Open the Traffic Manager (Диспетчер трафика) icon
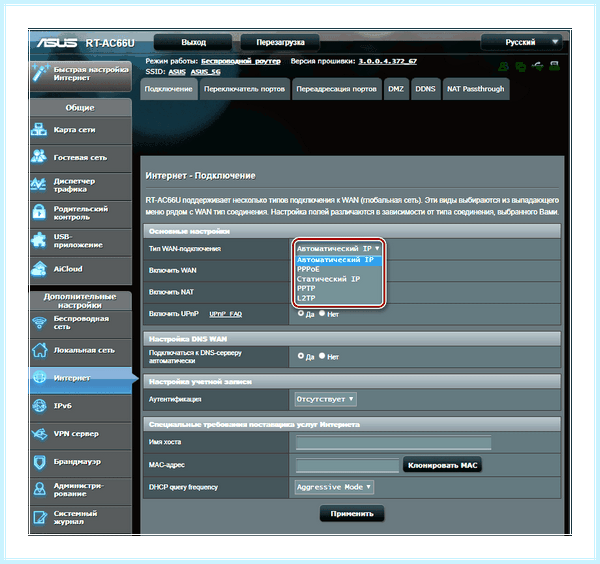This screenshot has width=600, height=564. click(x=39, y=185)
